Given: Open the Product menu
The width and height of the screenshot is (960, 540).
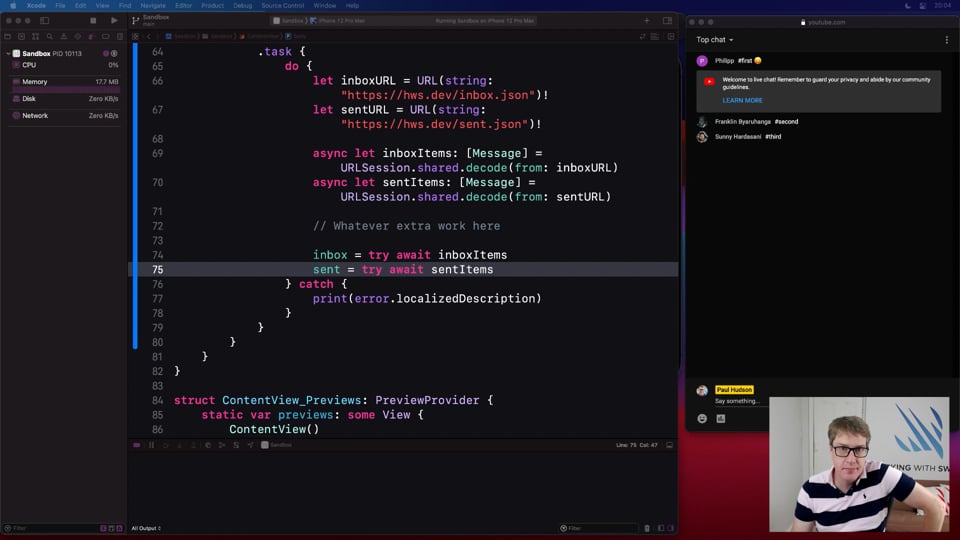Looking at the screenshot, I should 212,6.
